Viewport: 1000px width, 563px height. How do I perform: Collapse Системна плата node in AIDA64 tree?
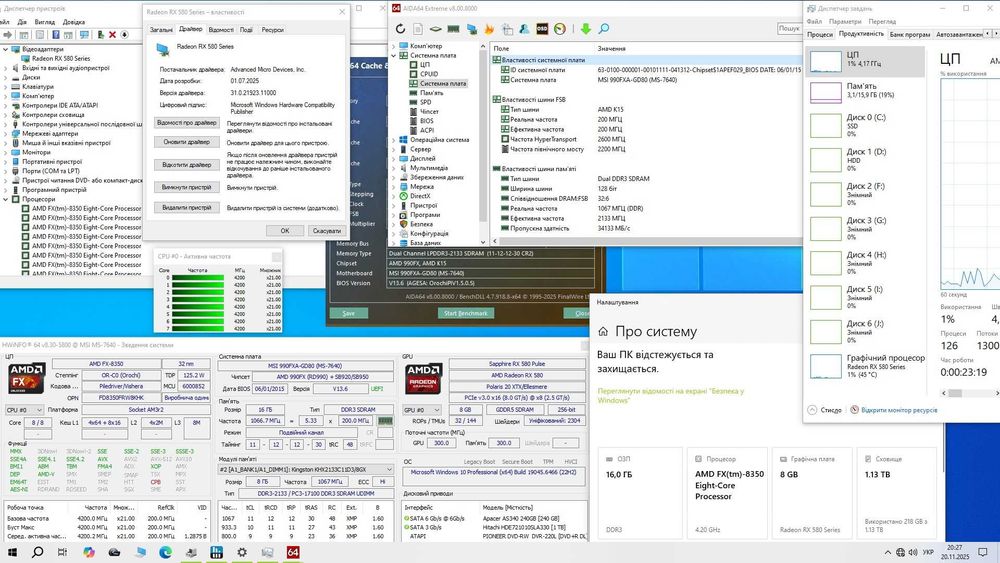(394, 55)
